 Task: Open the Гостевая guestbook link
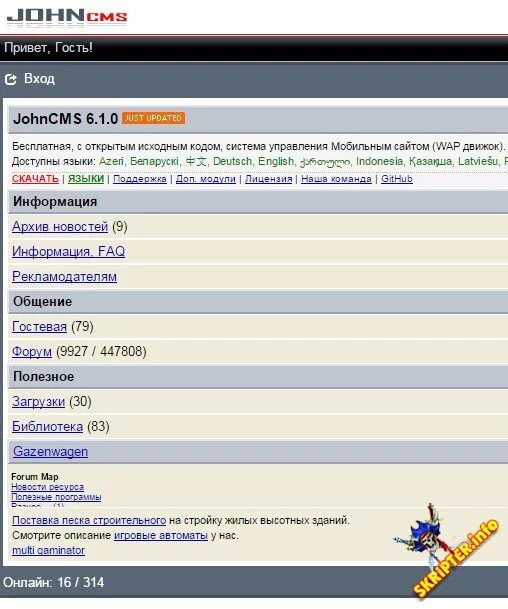pos(39,327)
